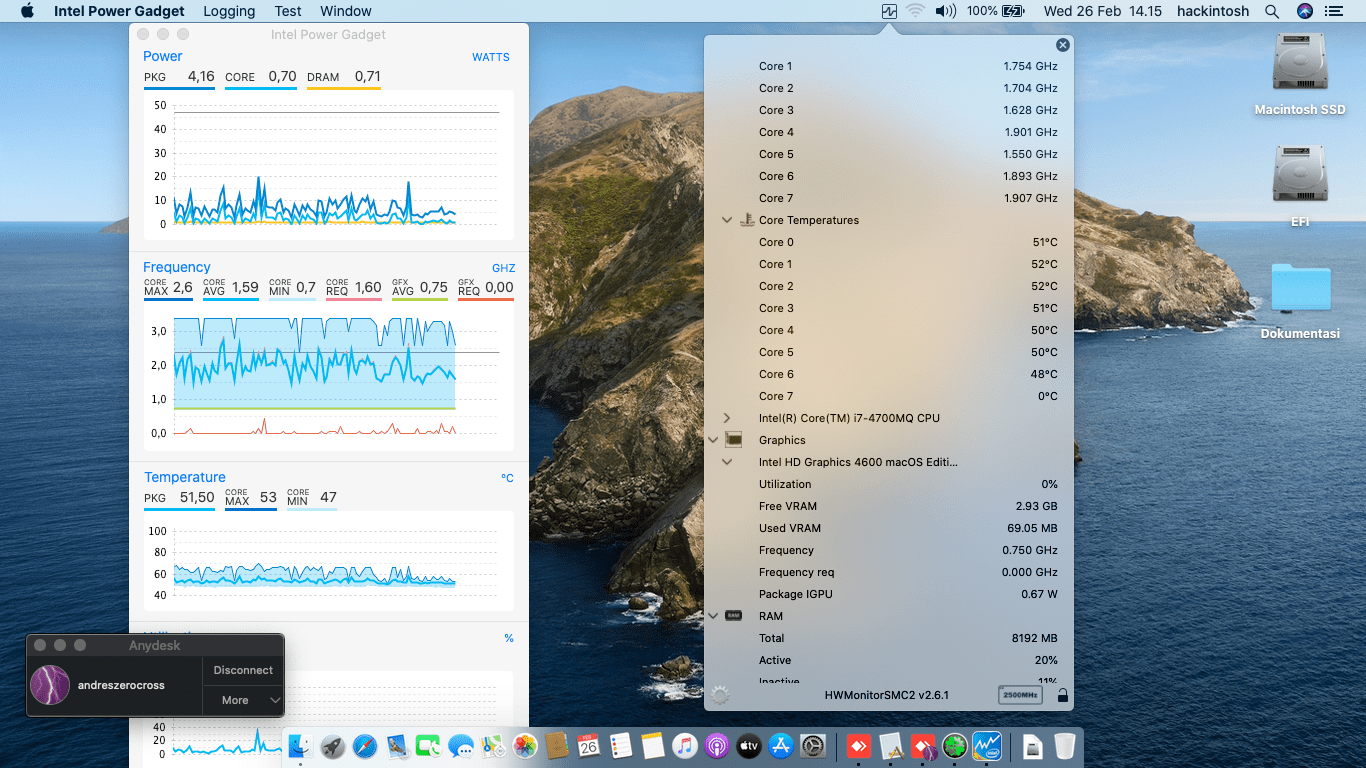Click the RAM chip icon beside RAM
Image resolution: width=1366 pixels, height=768 pixels.
(733, 616)
